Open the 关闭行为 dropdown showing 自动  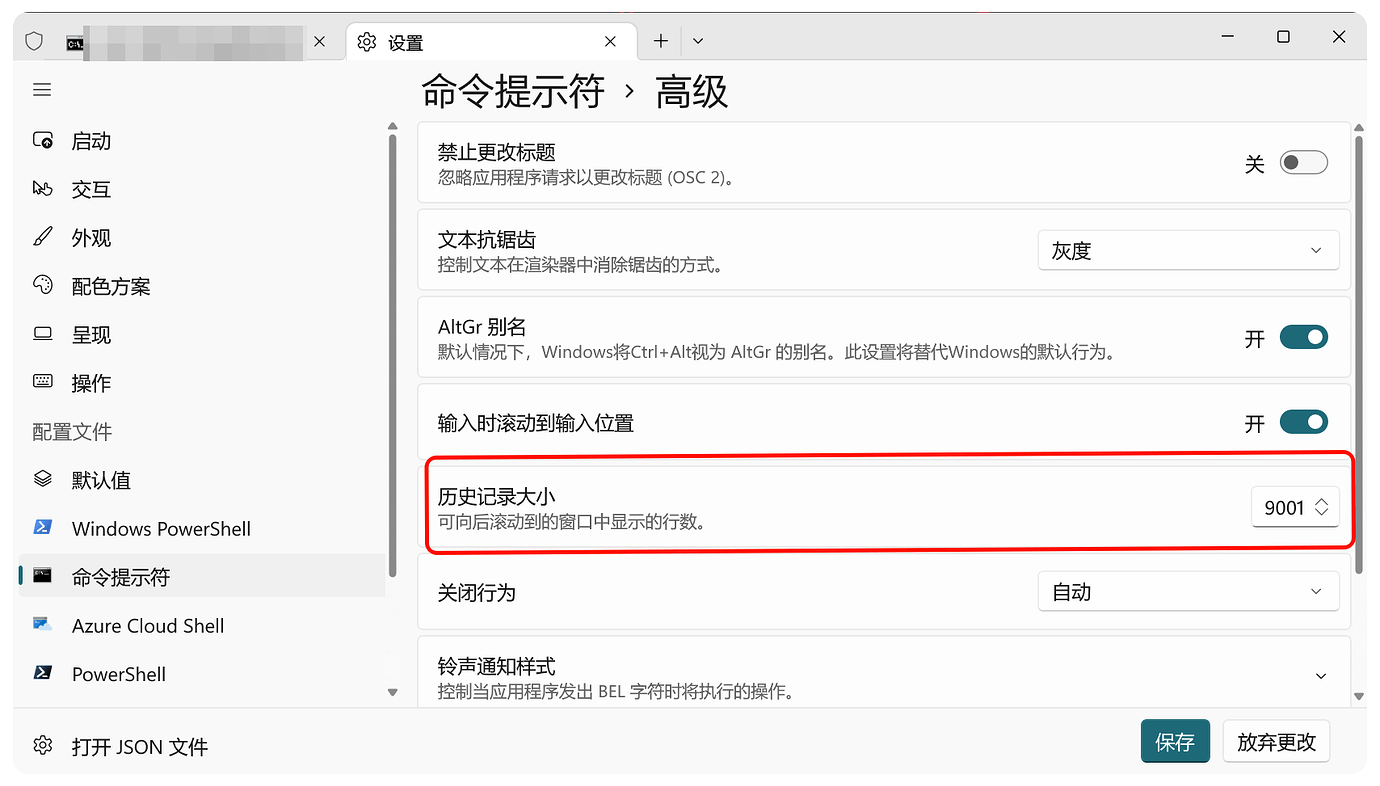coord(1188,592)
